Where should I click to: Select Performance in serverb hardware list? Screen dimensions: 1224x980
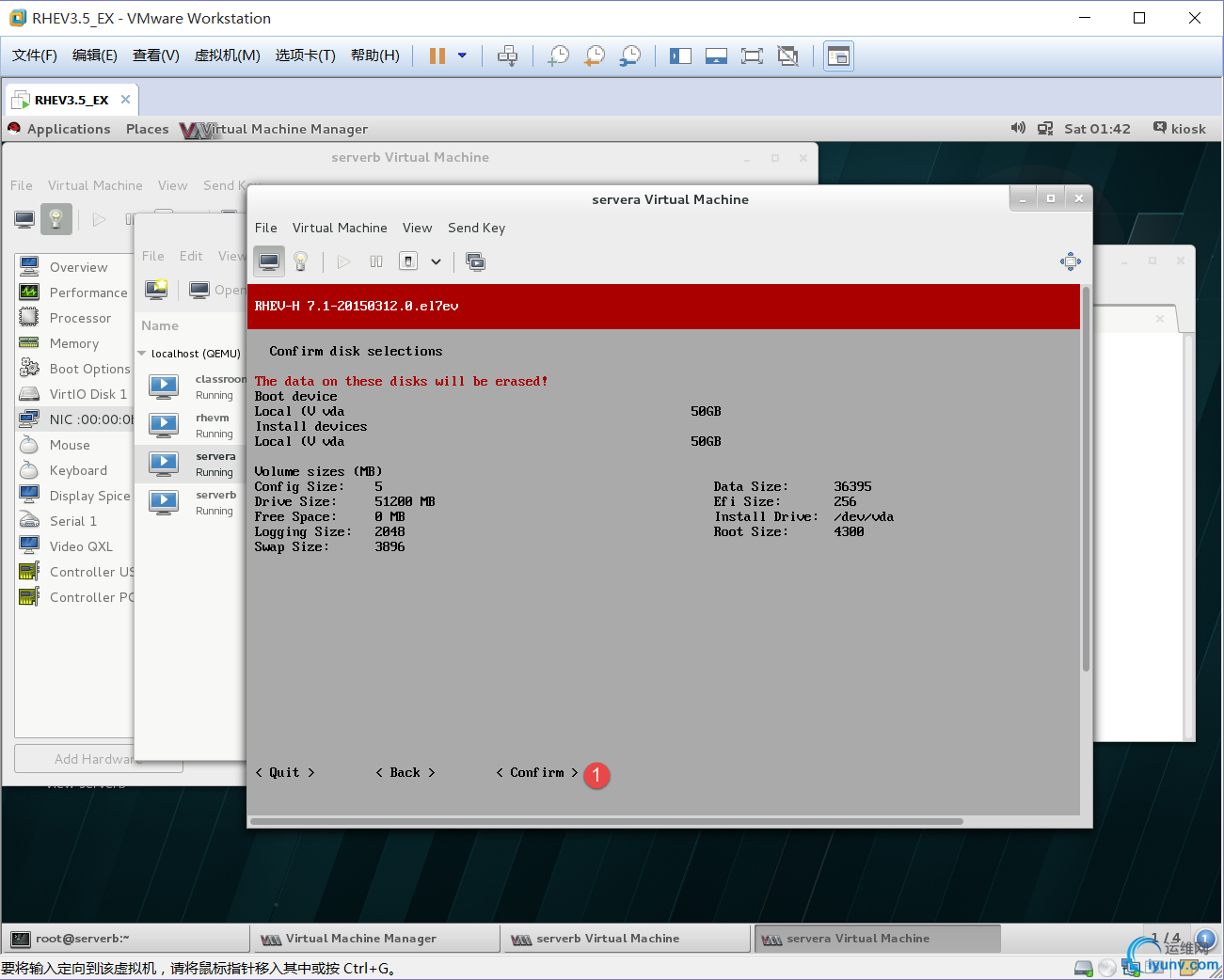tap(75, 292)
